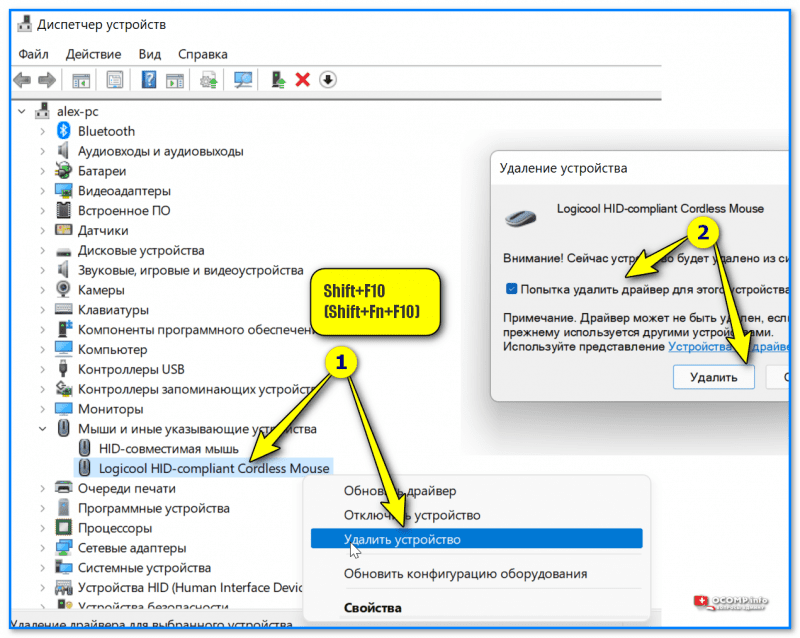The height and width of the screenshot is (638, 800).
Task: Select HID-совместимая мышь device
Action: click(x=168, y=449)
